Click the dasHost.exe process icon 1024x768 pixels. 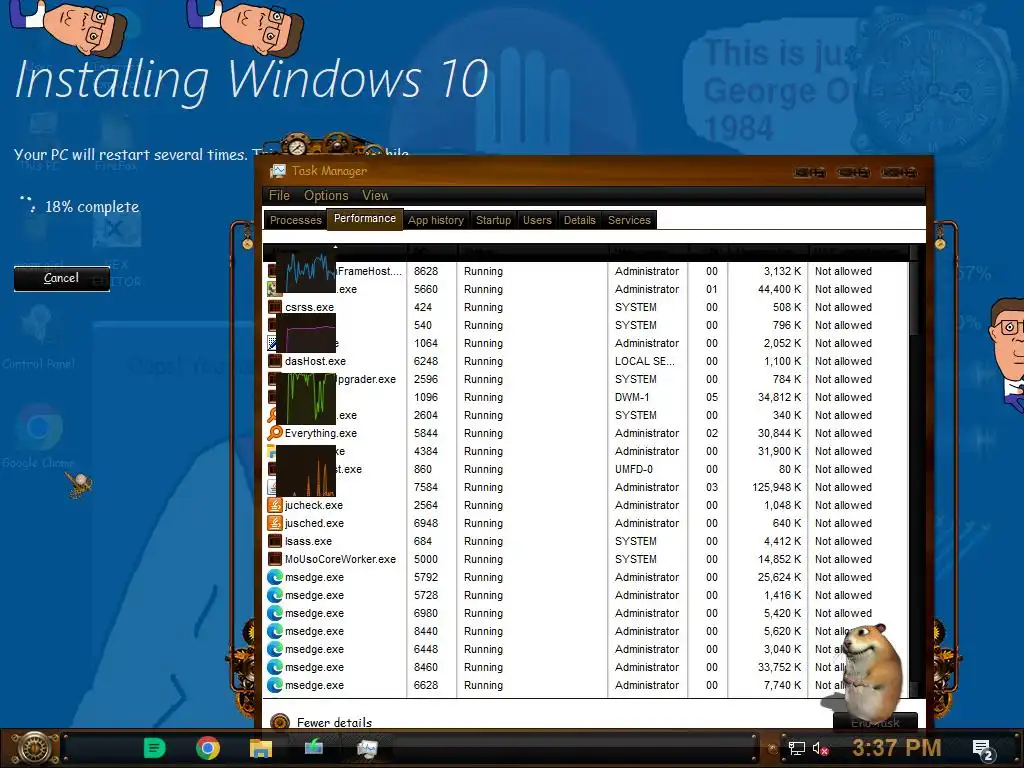(275, 361)
